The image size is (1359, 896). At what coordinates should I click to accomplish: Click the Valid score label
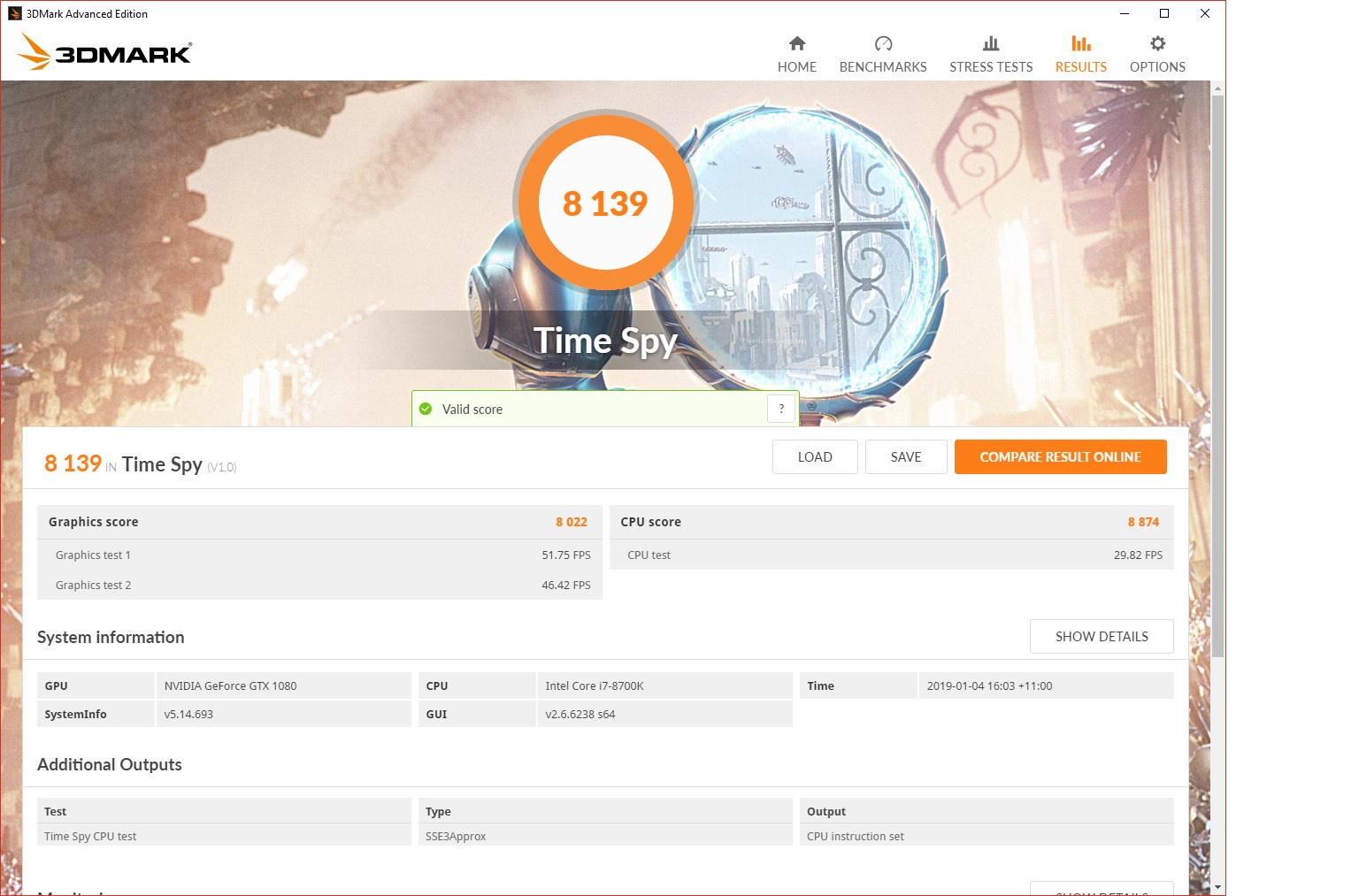(472, 410)
